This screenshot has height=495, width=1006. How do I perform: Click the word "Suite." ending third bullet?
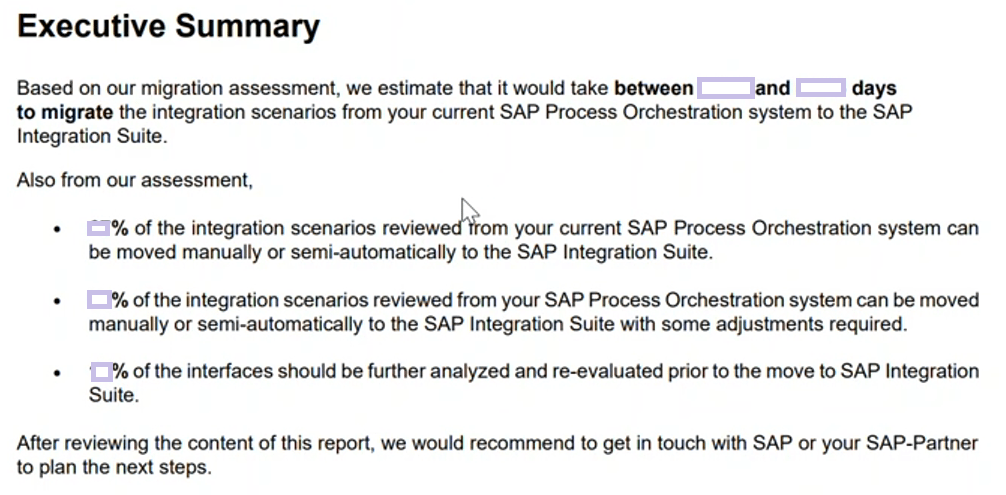coord(114,395)
